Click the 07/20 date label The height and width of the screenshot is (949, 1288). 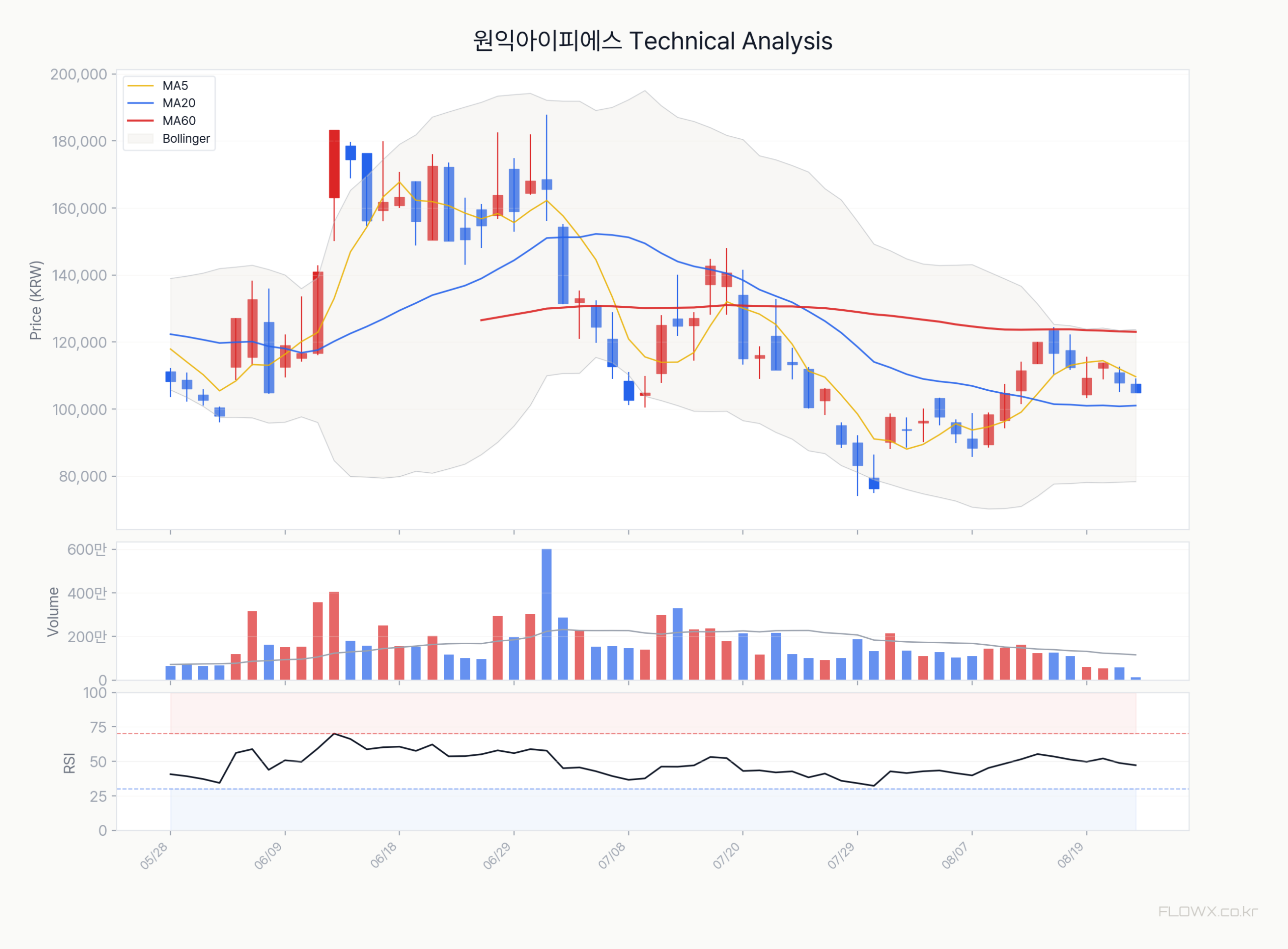click(727, 855)
